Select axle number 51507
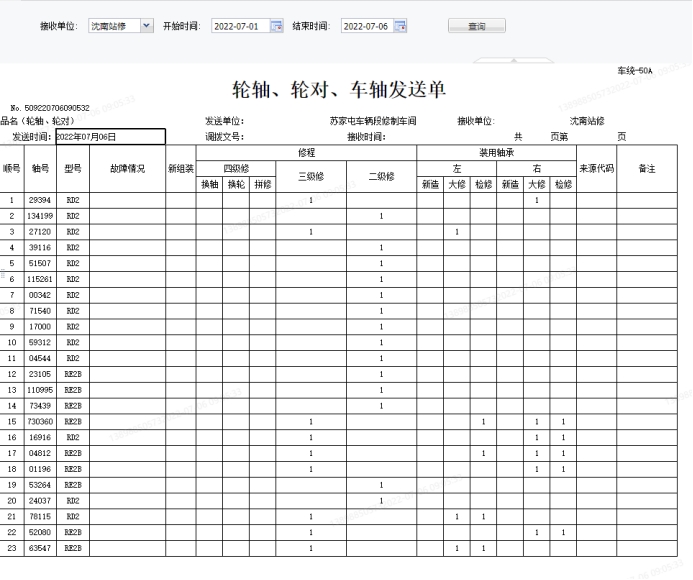 pyautogui.click(x=40, y=263)
